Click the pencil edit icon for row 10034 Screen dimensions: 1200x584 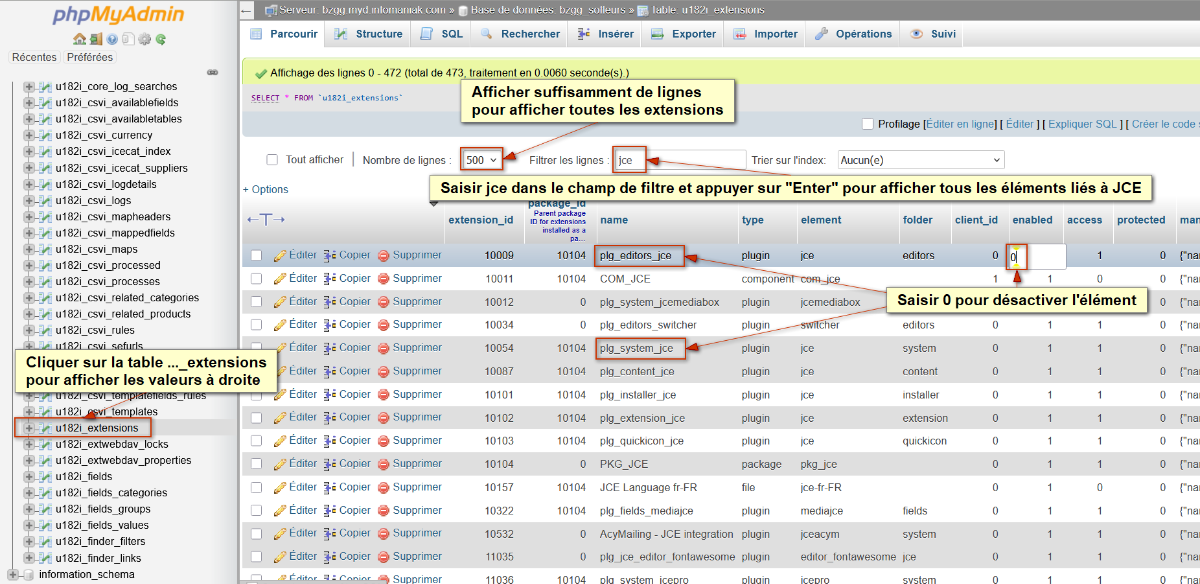click(x=280, y=325)
